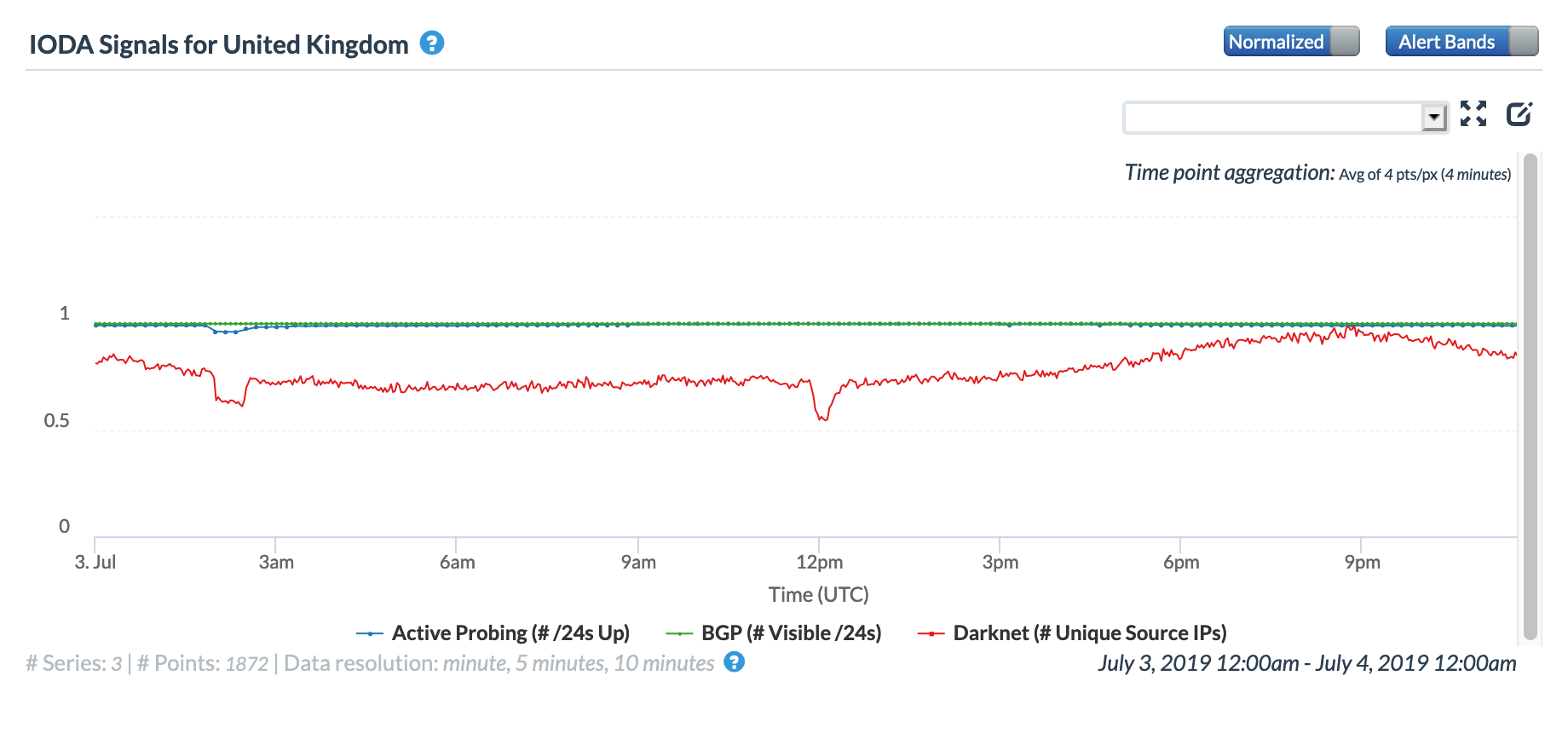Click the help icon next to Data resolution

pyautogui.click(x=734, y=662)
